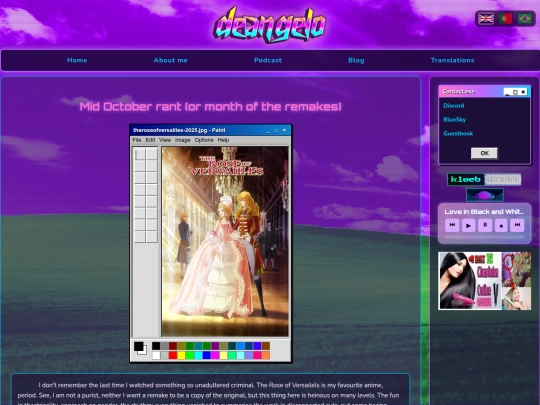Open the k1web badge
540x405 pixels.
pyautogui.click(x=466, y=179)
